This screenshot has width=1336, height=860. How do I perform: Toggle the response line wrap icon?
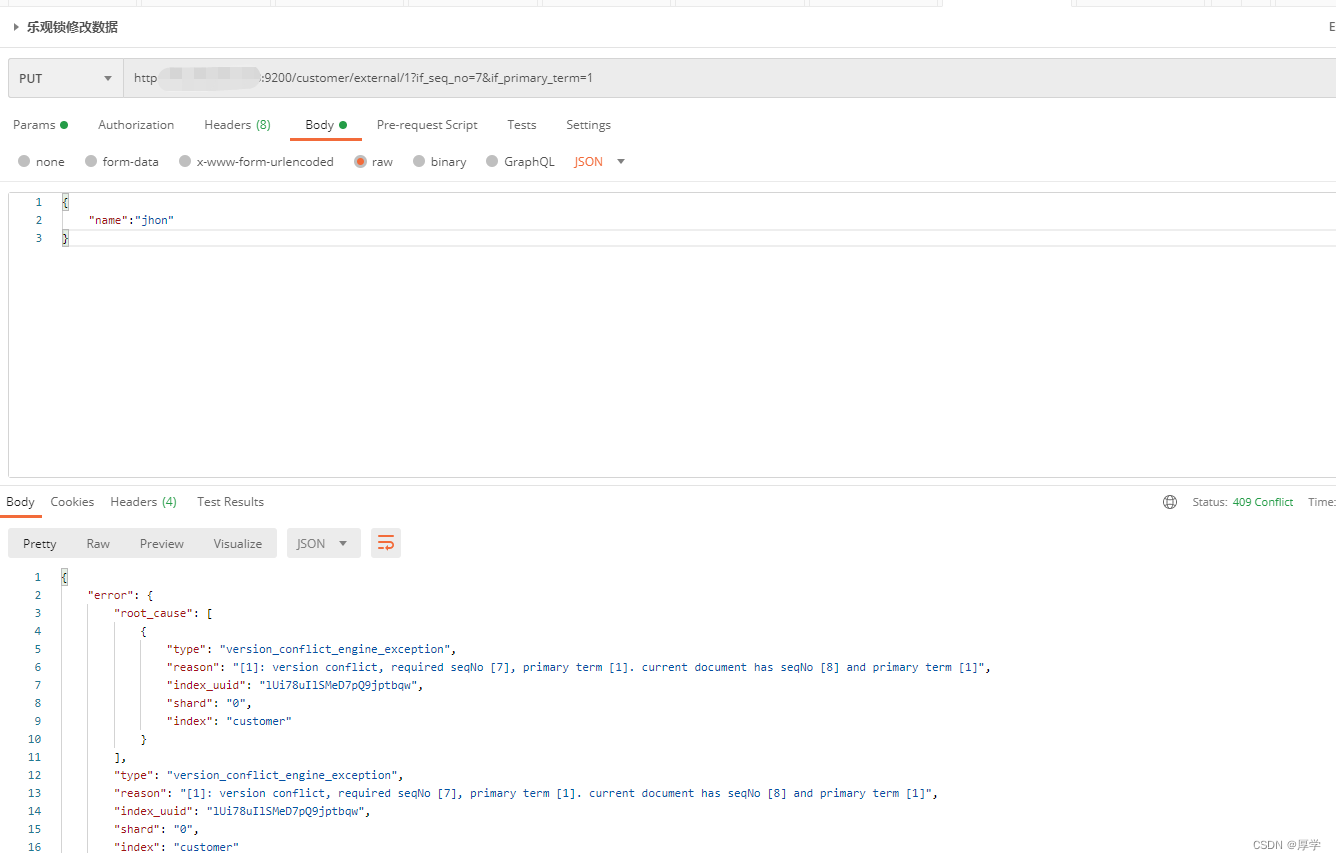tap(386, 544)
